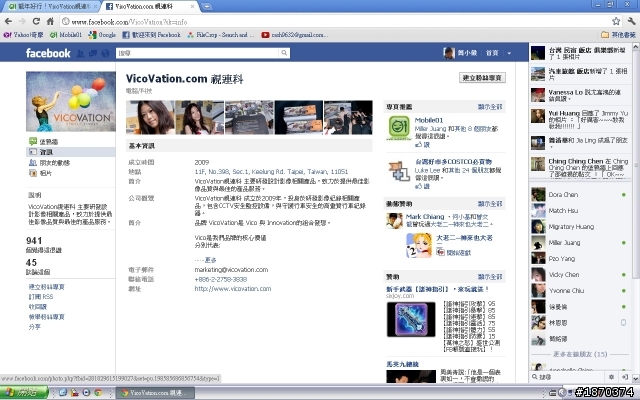Expand more description with the 更多 link
The width and height of the screenshot is (640, 400).
pos(211,260)
